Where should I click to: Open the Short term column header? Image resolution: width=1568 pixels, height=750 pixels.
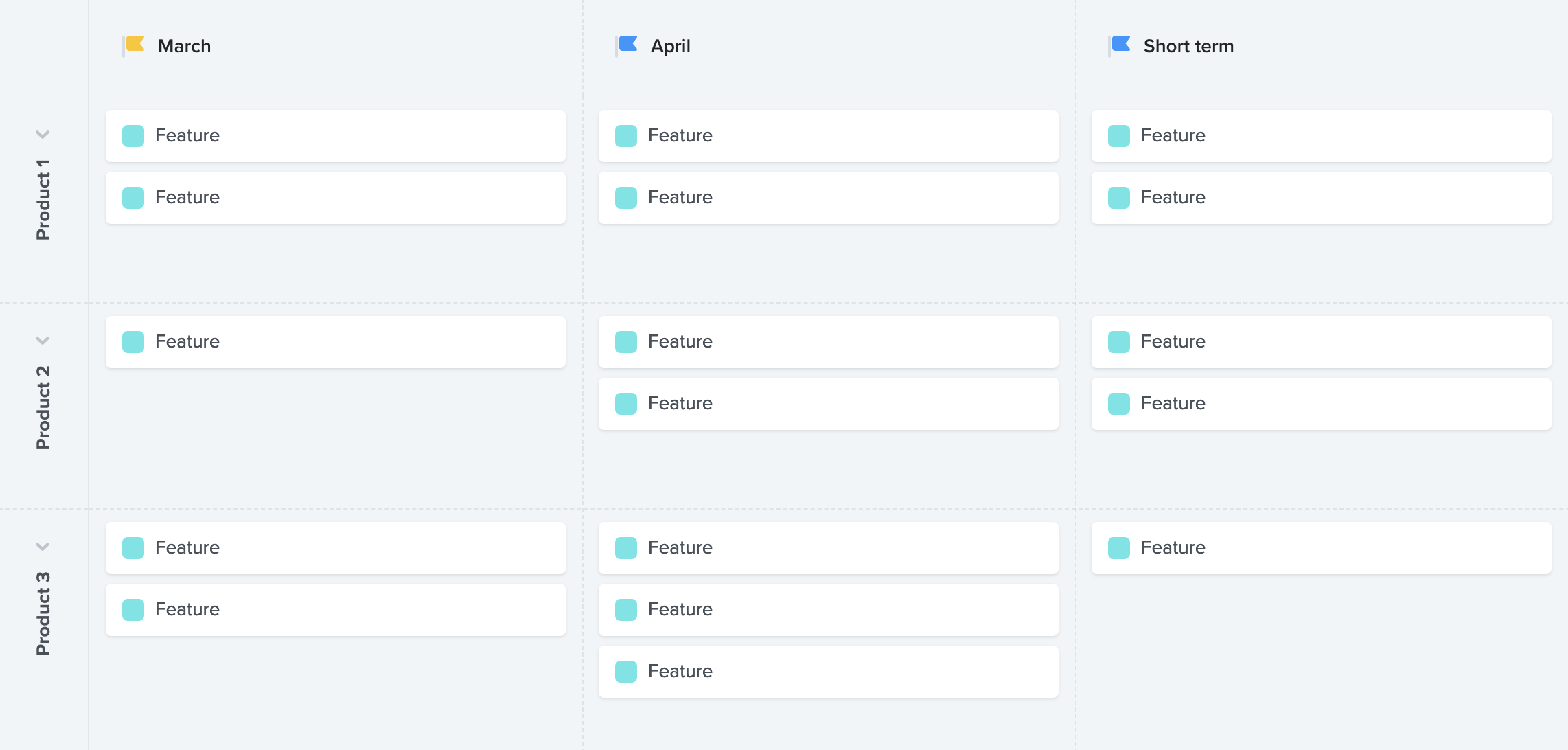point(1188,46)
